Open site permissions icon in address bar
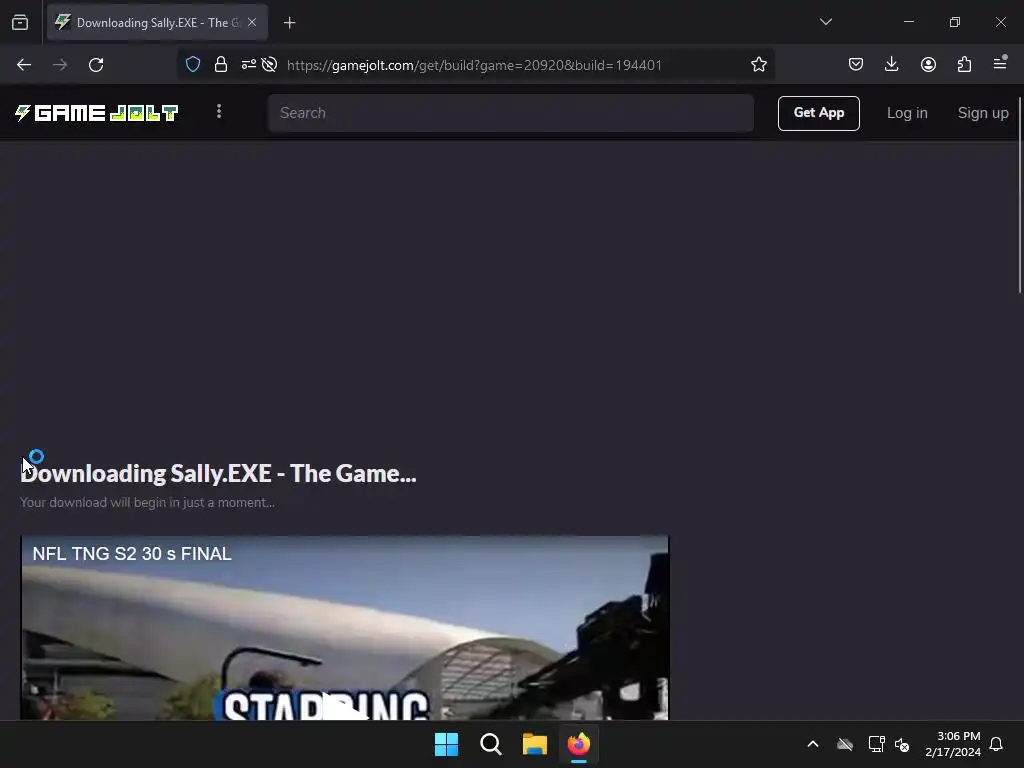This screenshot has width=1024, height=768. click(248, 64)
